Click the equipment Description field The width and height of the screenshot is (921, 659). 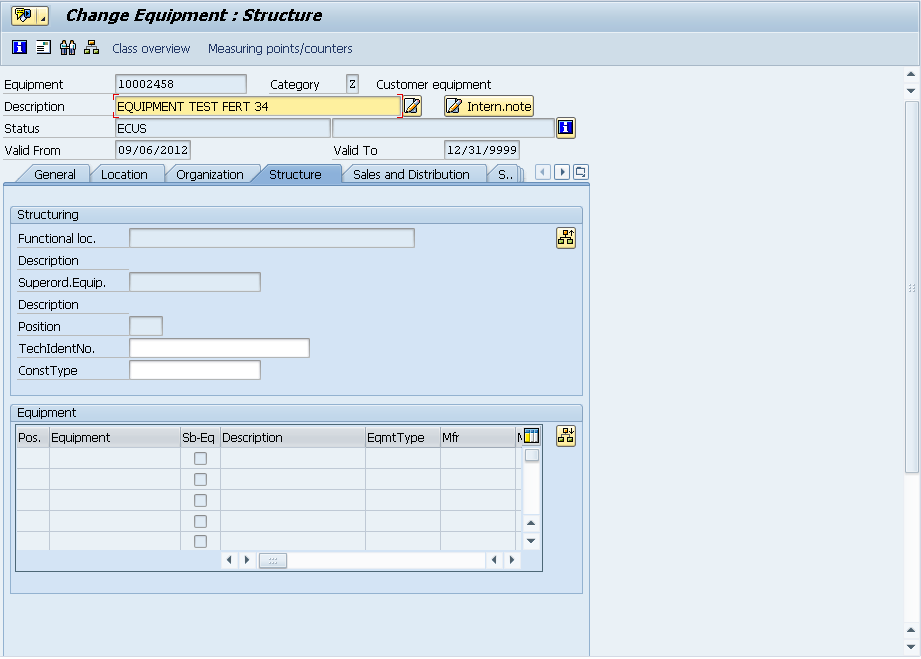coord(258,106)
